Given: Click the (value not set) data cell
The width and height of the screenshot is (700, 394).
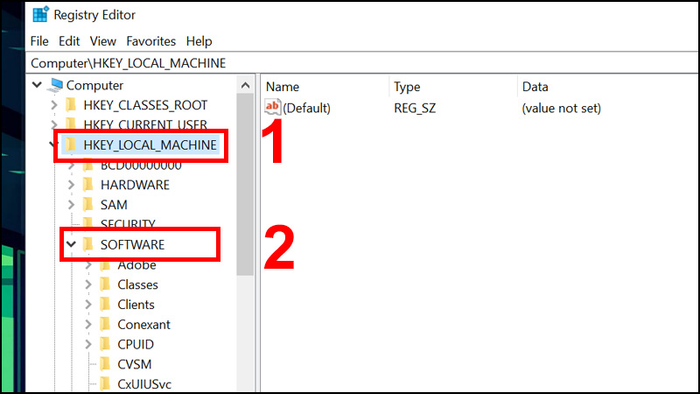Looking at the screenshot, I should (x=561, y=108).
